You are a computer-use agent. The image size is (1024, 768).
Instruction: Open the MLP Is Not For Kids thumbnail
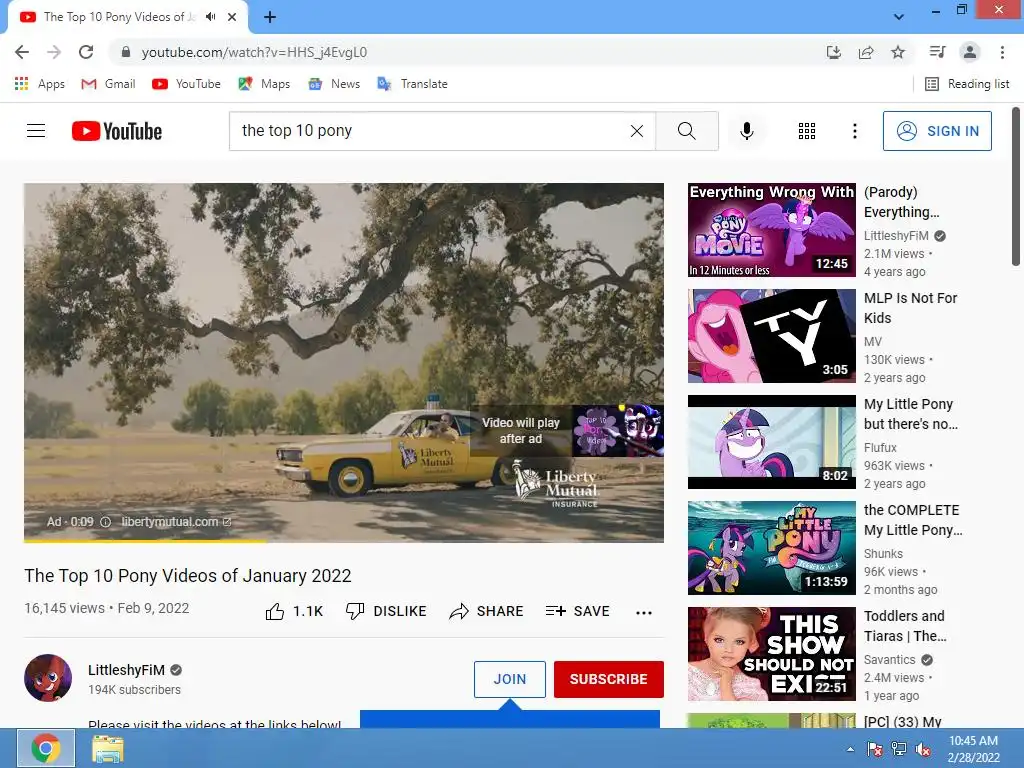(x=771, y=336)
